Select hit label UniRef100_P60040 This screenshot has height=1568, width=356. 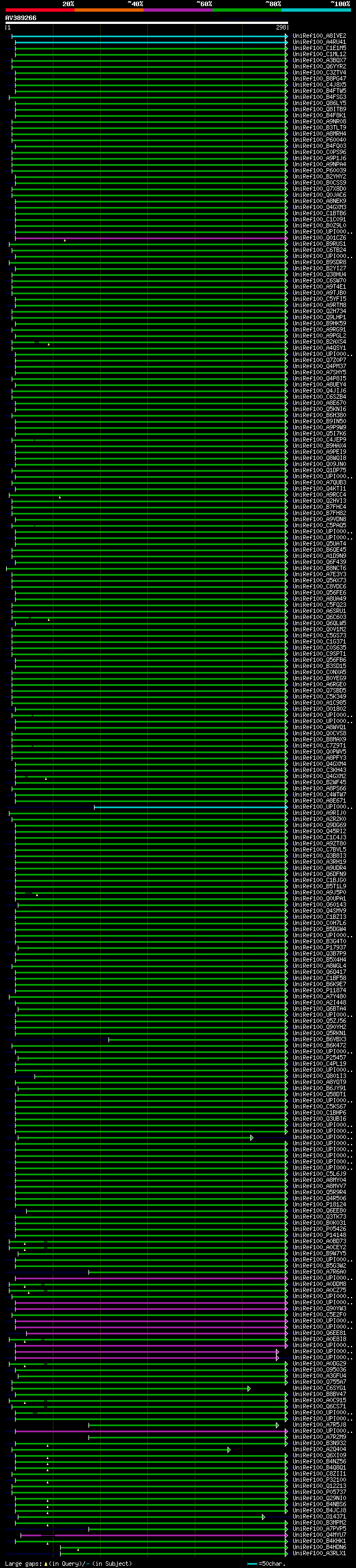pos(319,140)
